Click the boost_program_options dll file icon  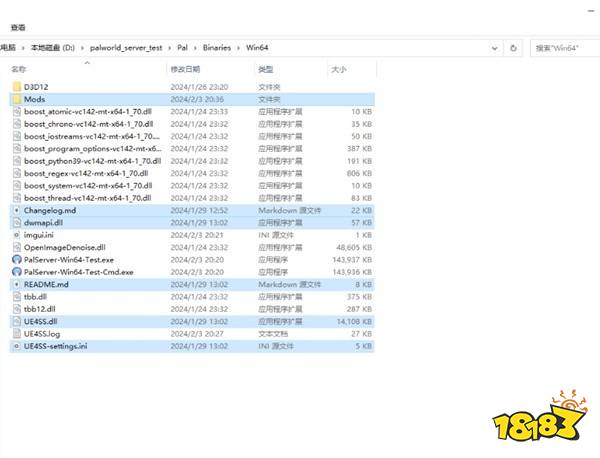16,148
